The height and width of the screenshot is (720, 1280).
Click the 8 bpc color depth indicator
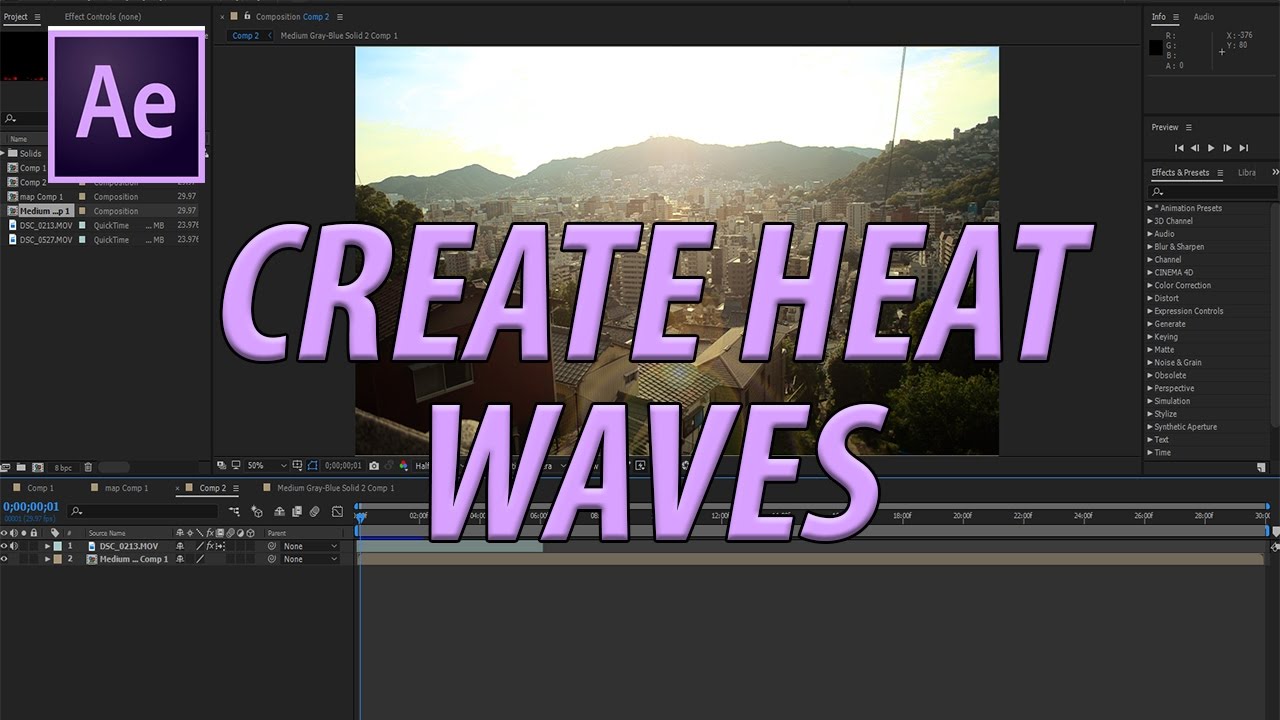coord(63,467)
